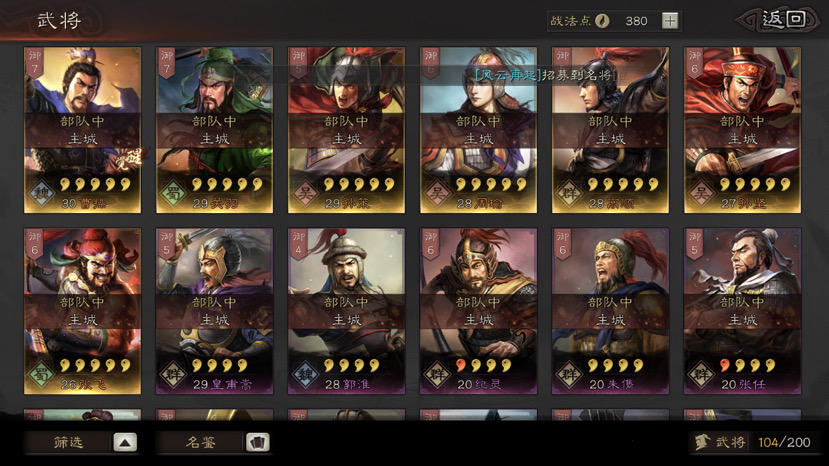Open the green-robed 关羽 level 29 card
This screenshot has height=466, width=829.
click(215, 130)
